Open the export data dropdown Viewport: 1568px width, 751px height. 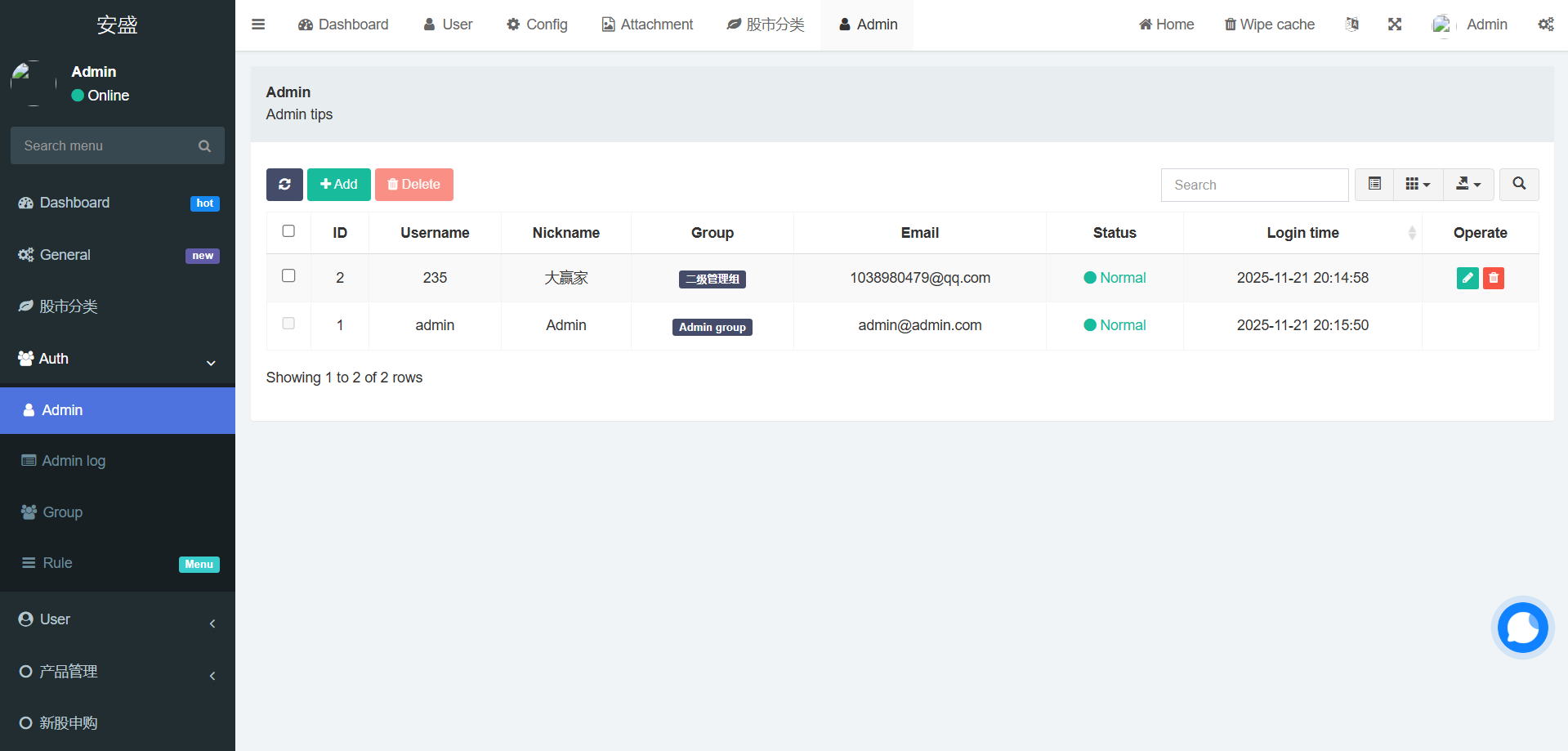pyautogui.click(x=1468, y=185)
